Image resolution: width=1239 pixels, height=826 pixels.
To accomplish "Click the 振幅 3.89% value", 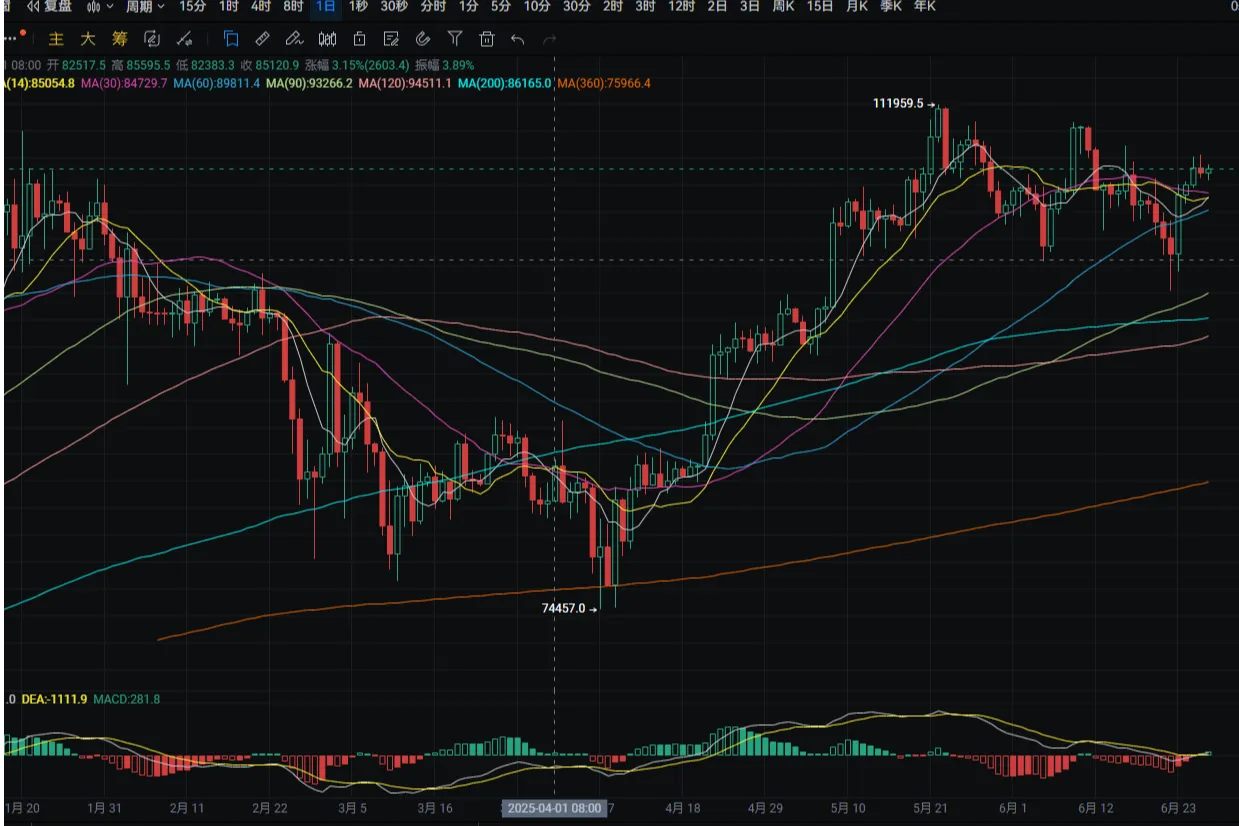I will coord(447,65).
